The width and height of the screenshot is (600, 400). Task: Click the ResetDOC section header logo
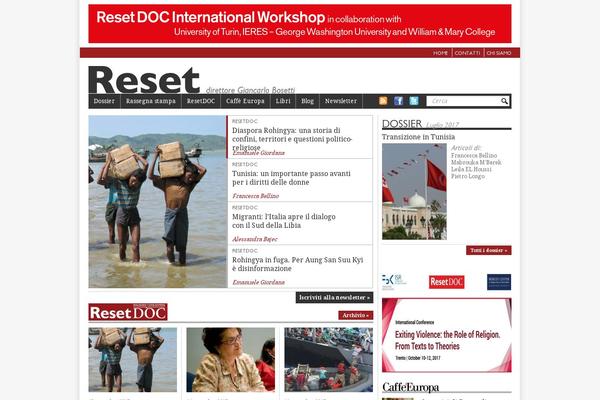[x=128, y=312]
